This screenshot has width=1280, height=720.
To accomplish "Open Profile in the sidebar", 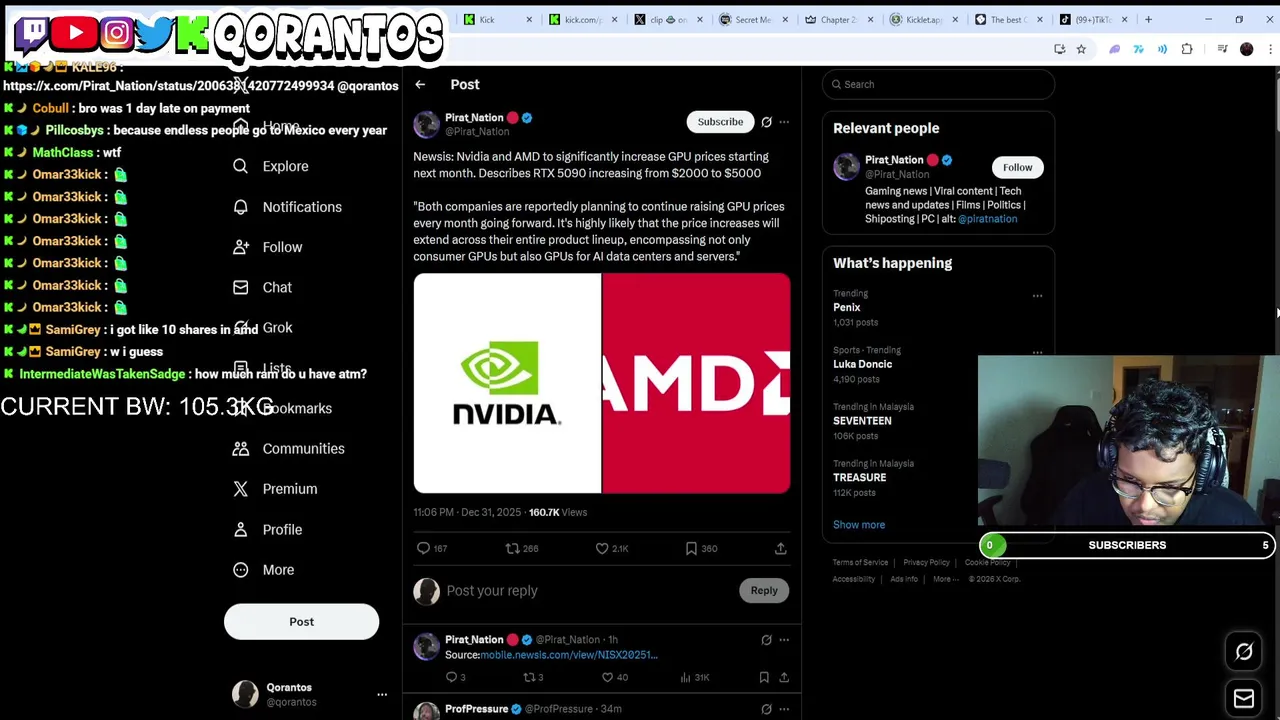I will (268, 530).
